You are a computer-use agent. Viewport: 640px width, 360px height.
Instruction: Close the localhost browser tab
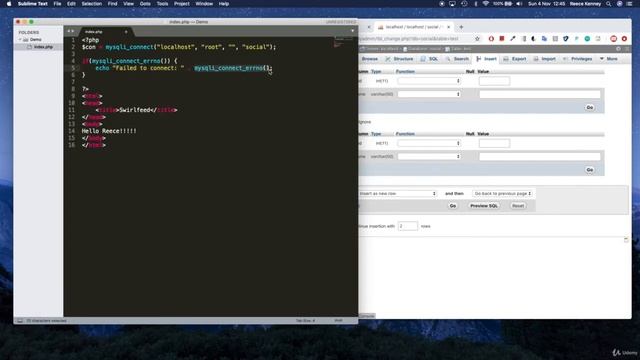pyautogui.click(x=448, y=27)
